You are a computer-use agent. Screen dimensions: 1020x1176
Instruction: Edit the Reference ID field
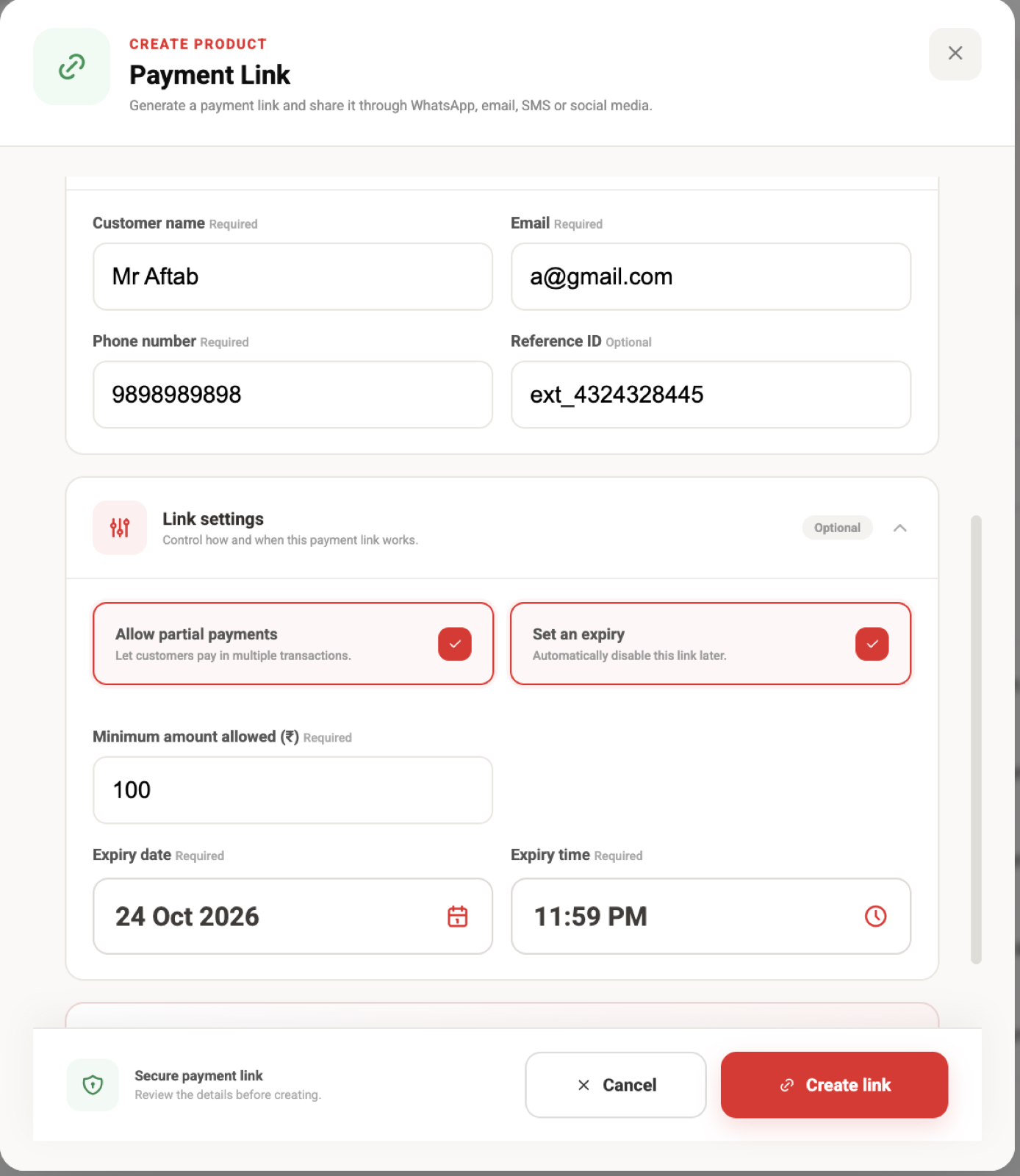point(711,395)
